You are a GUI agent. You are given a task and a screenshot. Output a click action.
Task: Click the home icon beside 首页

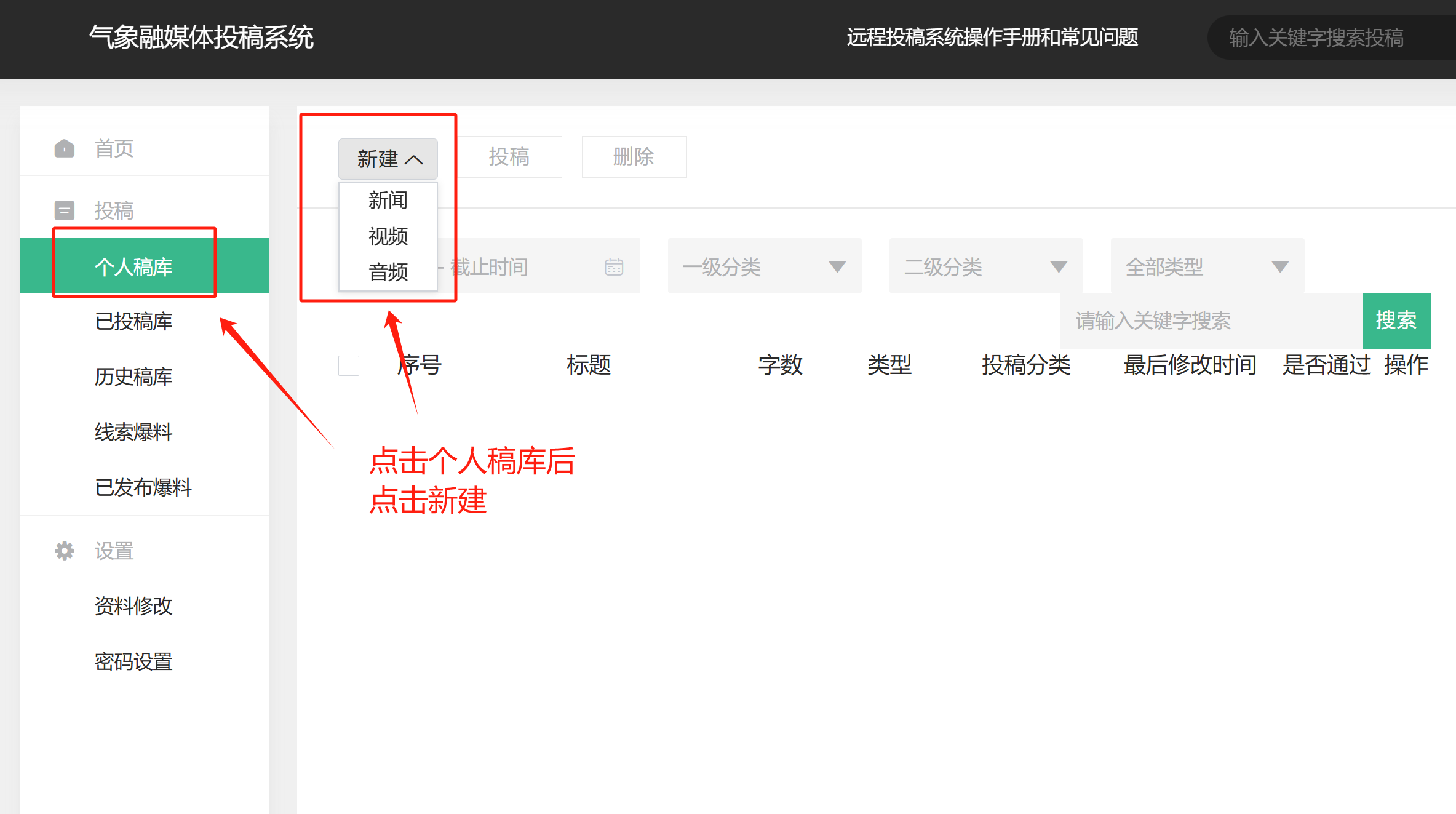coord(65,148)
